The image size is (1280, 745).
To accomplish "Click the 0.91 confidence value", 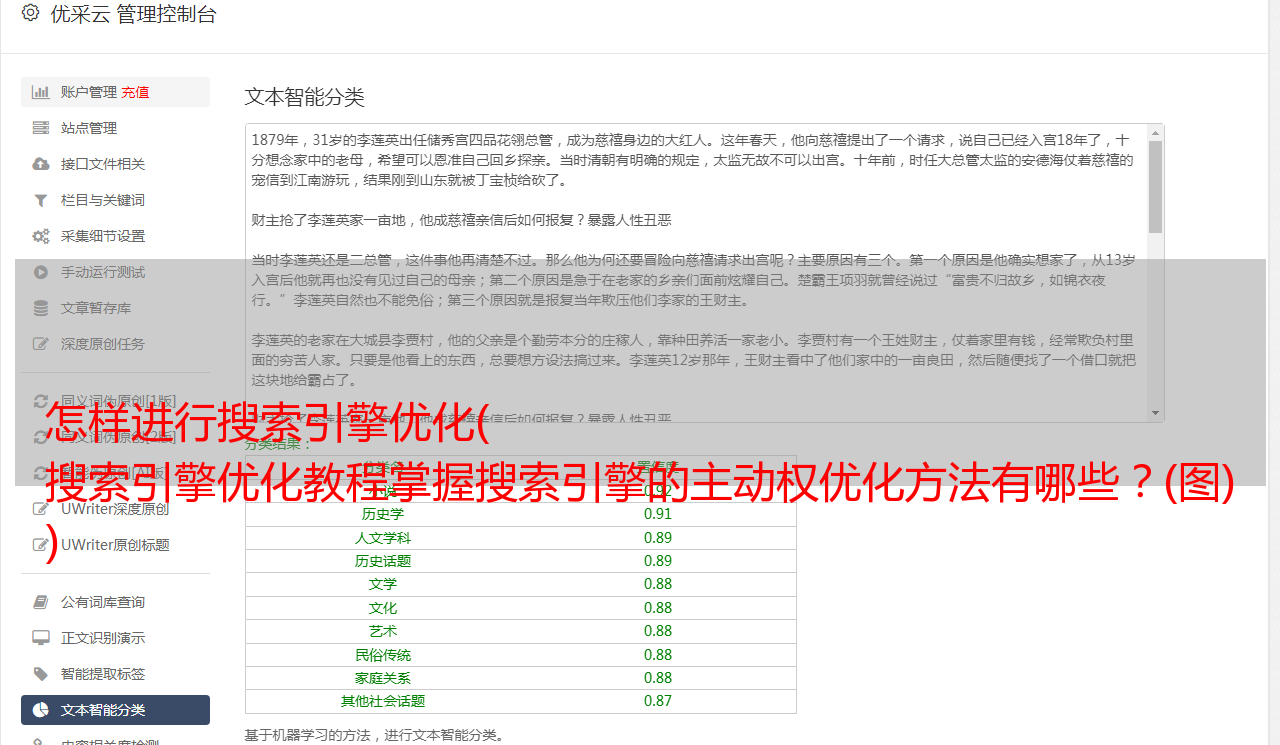I will (658, 514).
